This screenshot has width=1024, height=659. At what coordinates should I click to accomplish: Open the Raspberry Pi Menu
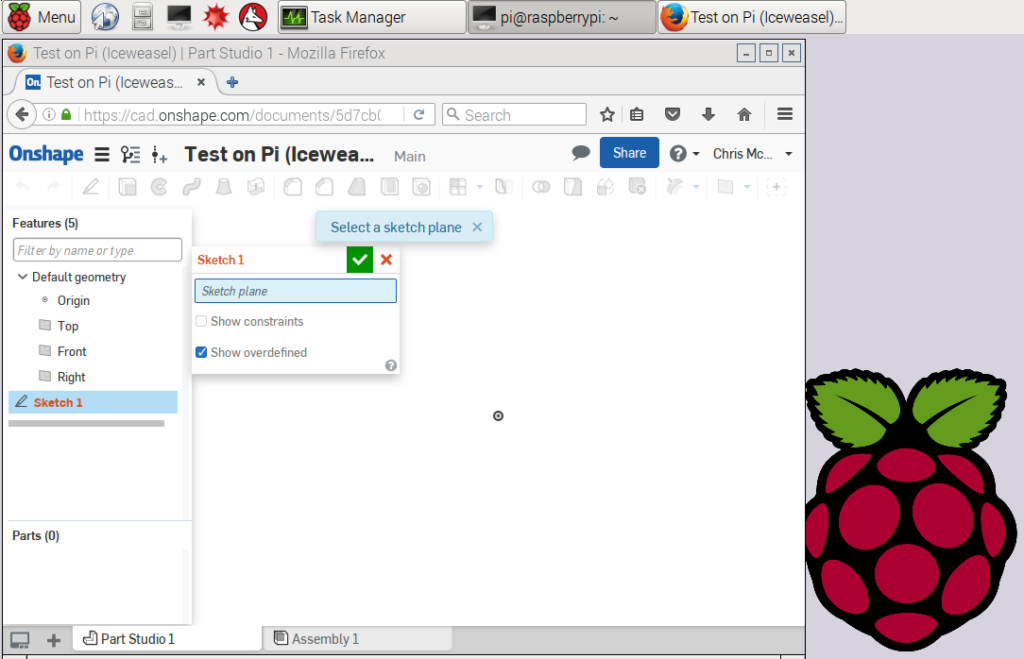pos(41,17)
